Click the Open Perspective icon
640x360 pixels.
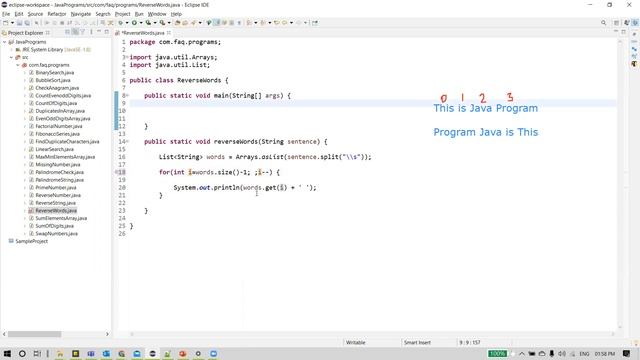617,23
